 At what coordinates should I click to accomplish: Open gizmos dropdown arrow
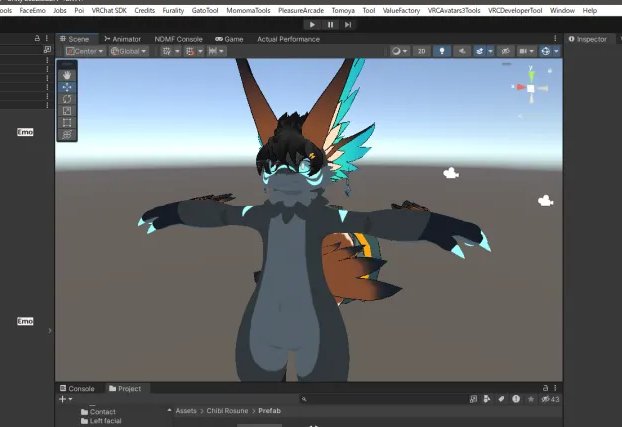(556, 51)
